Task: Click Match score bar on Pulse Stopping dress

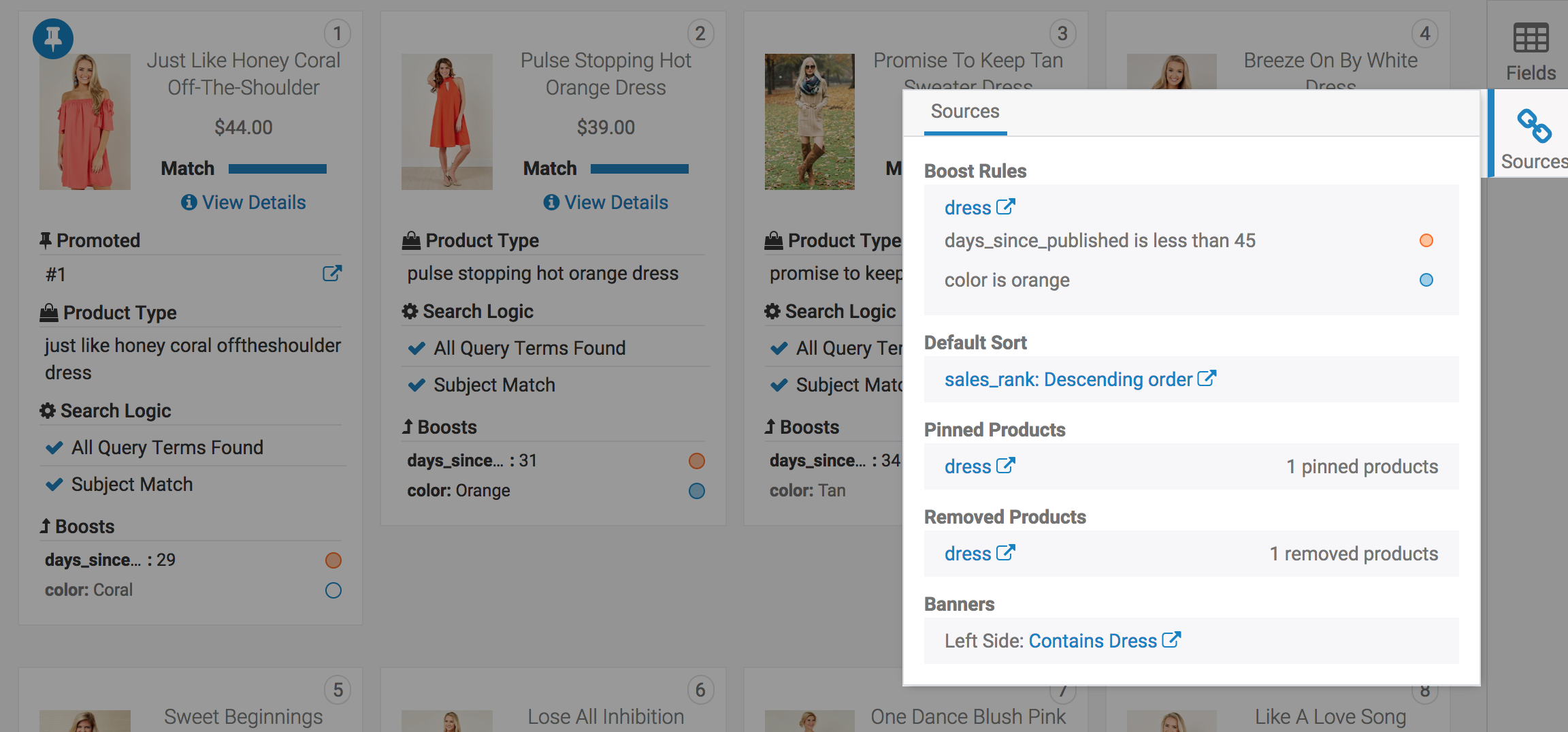Action: 639,169
